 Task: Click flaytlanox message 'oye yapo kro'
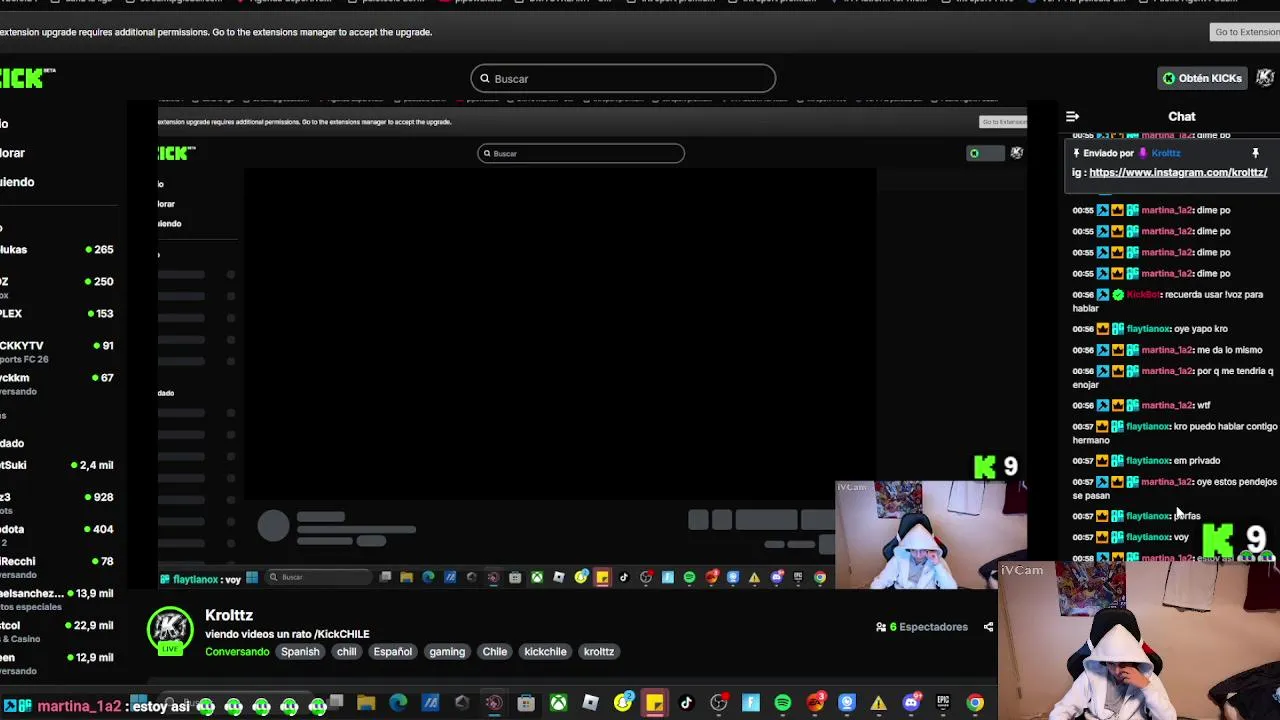[1150, 329]
